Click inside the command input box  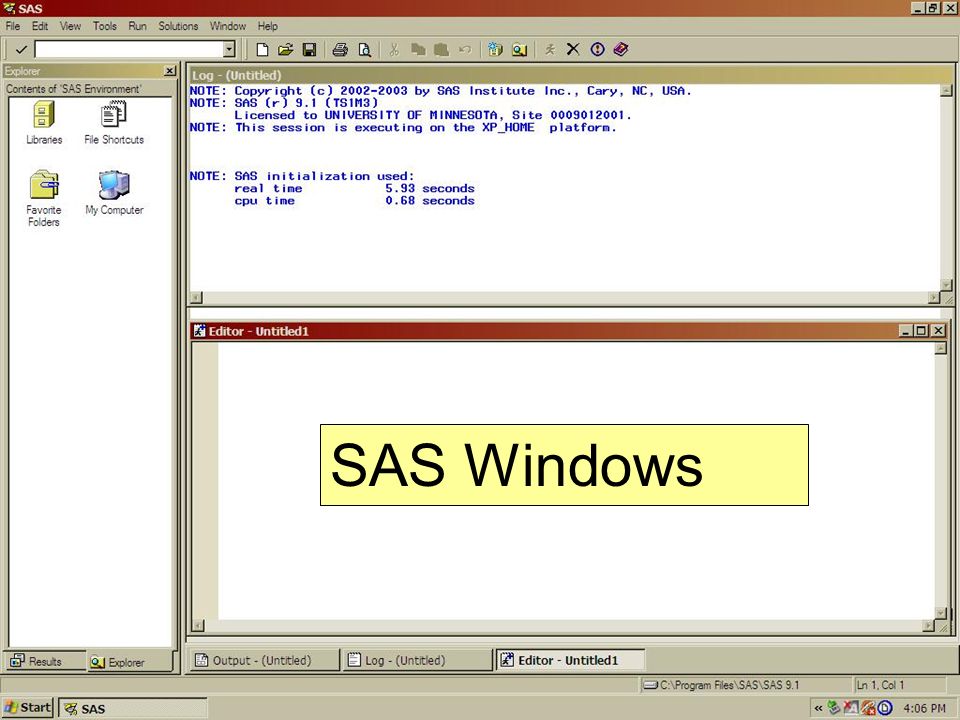click(x=129, y=50)
